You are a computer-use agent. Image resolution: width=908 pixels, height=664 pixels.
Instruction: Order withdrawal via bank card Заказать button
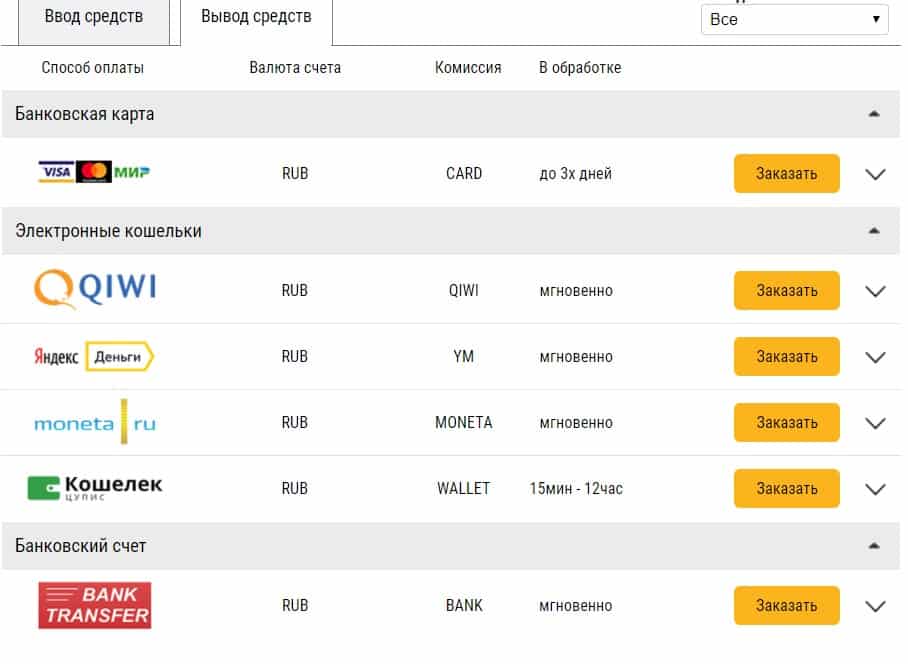pyautogui.click(x=786, y=173)
